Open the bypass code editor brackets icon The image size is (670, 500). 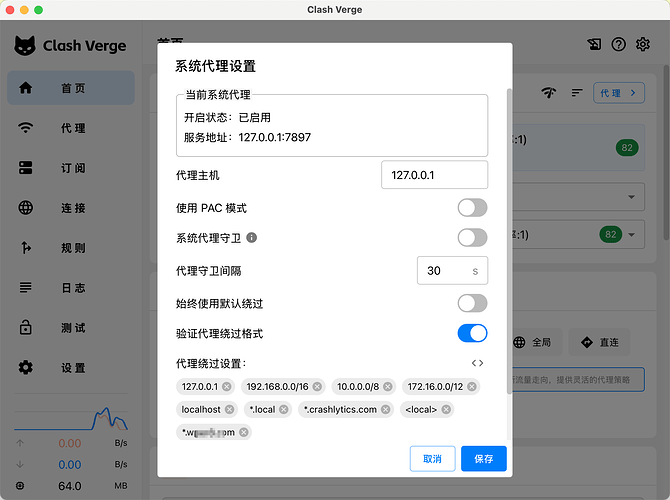(477, 363)
